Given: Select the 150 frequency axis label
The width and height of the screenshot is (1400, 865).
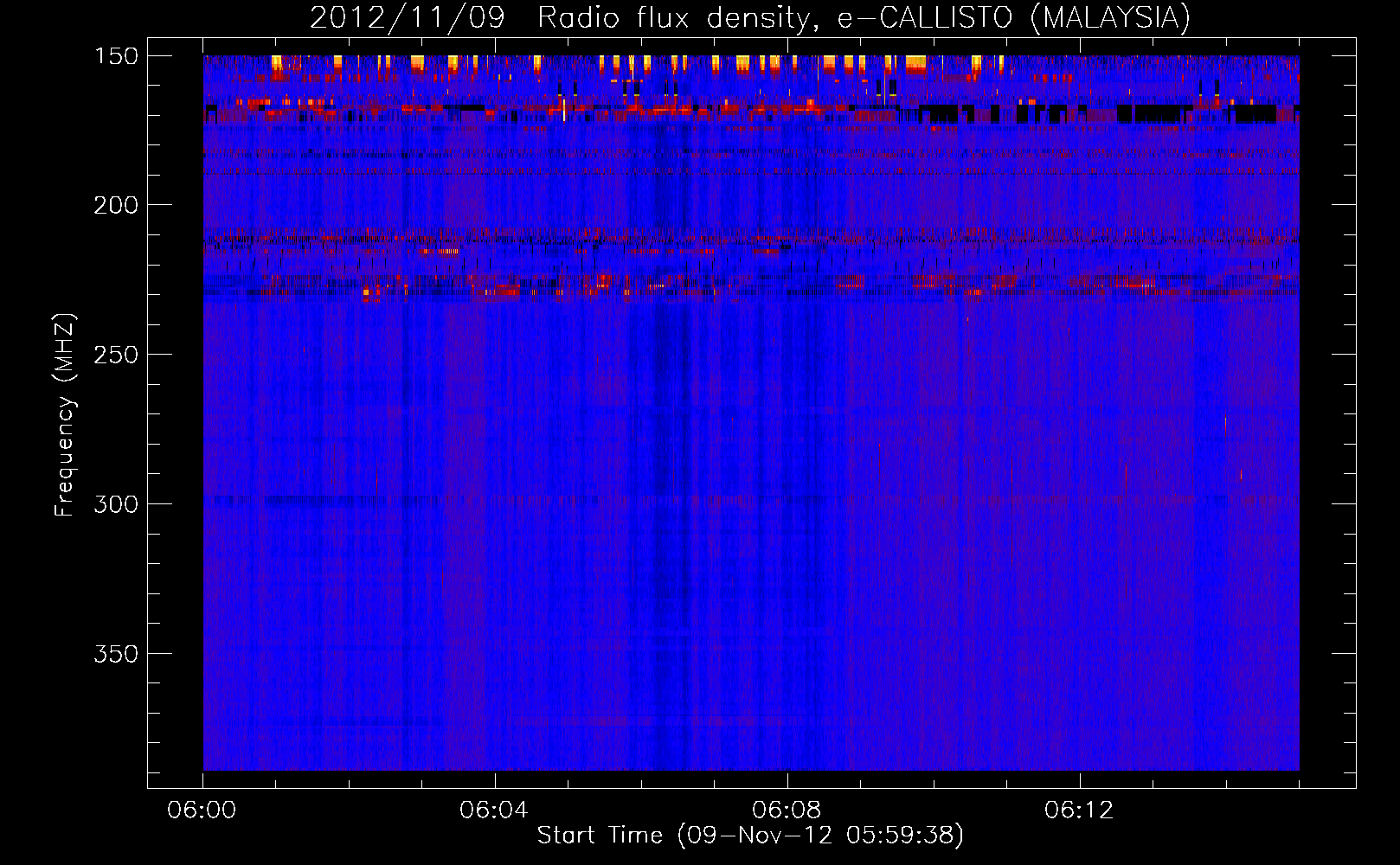Looking at the screenshot, I should coord(116,56).
